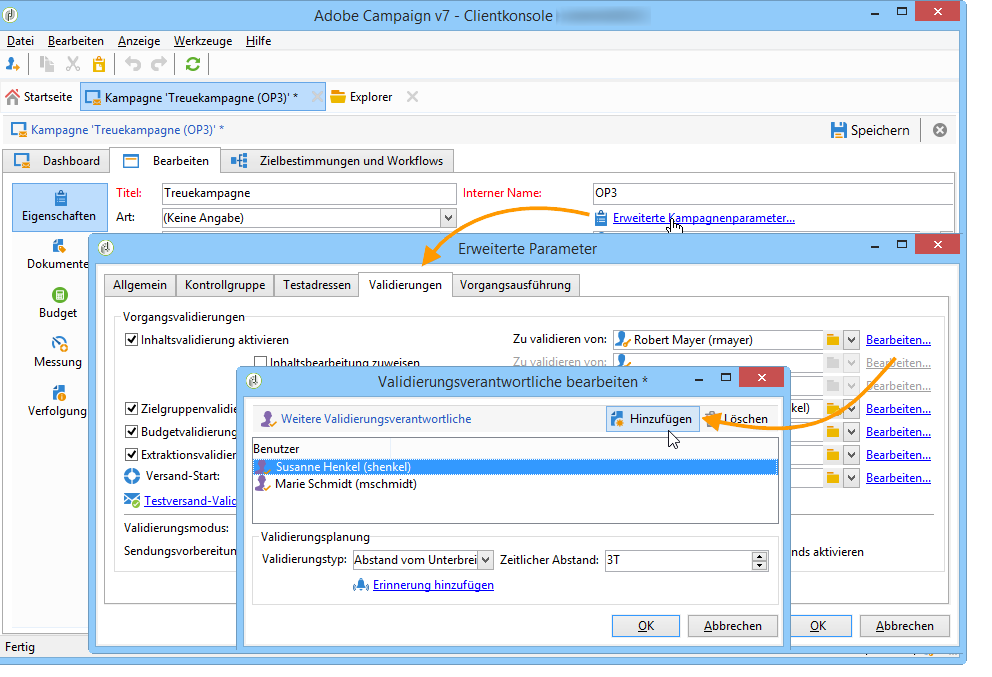Open Erweiterte Kampagnenparameter link
This screenshot has height=677, width=992.
704,218
